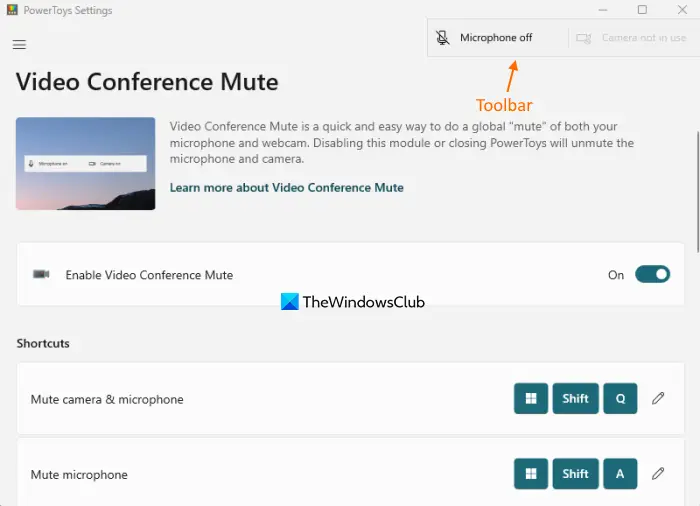This screenshot has width=700, height=506.
Task: Click the A key in the shortcut
Action: click(x=620, y=474)
